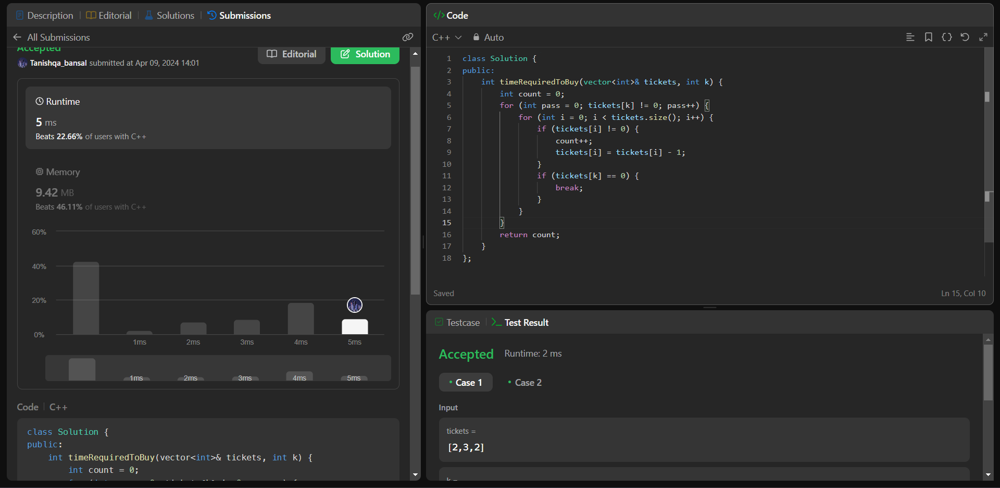Click line number 15 in the editor gutter
1000x488 pixels.
[x=447, y=223]
